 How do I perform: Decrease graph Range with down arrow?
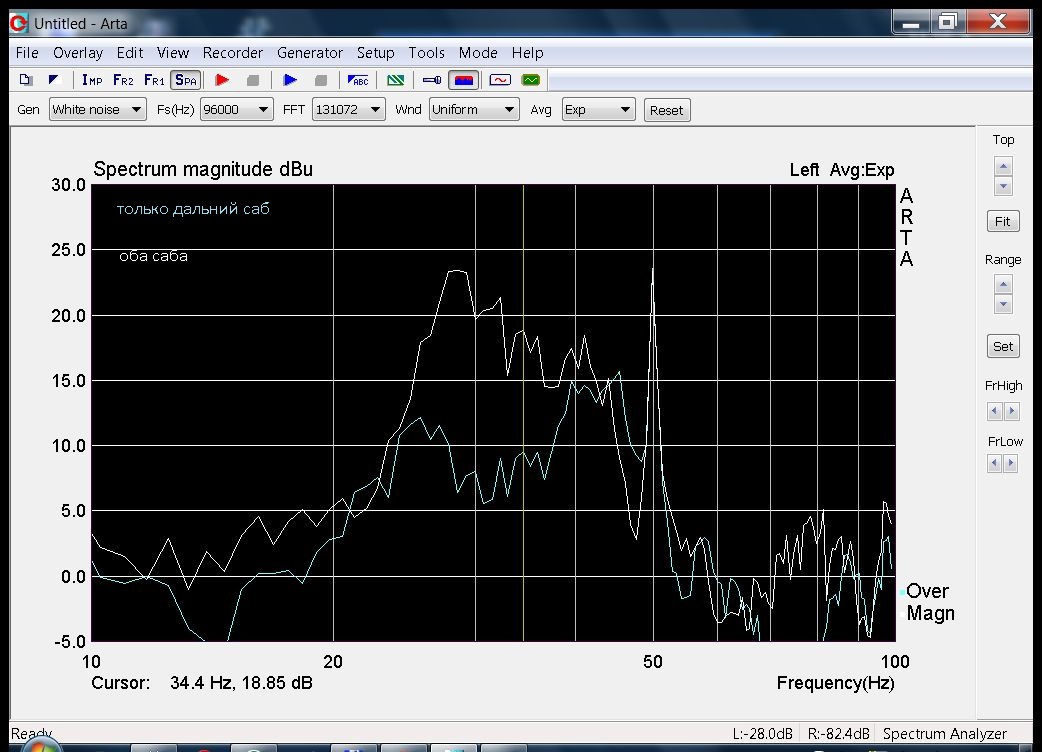[x=1003, y=304]
